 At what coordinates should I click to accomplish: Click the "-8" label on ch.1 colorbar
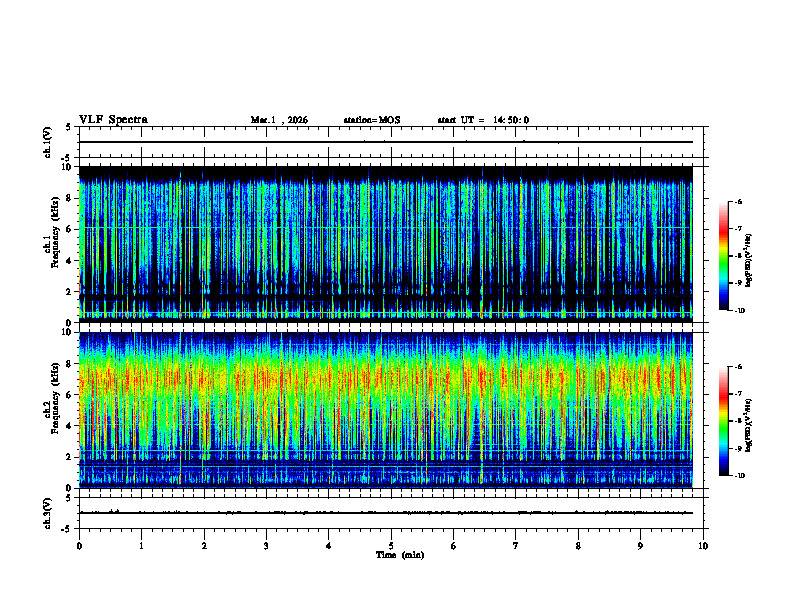[x=738, y=256]
